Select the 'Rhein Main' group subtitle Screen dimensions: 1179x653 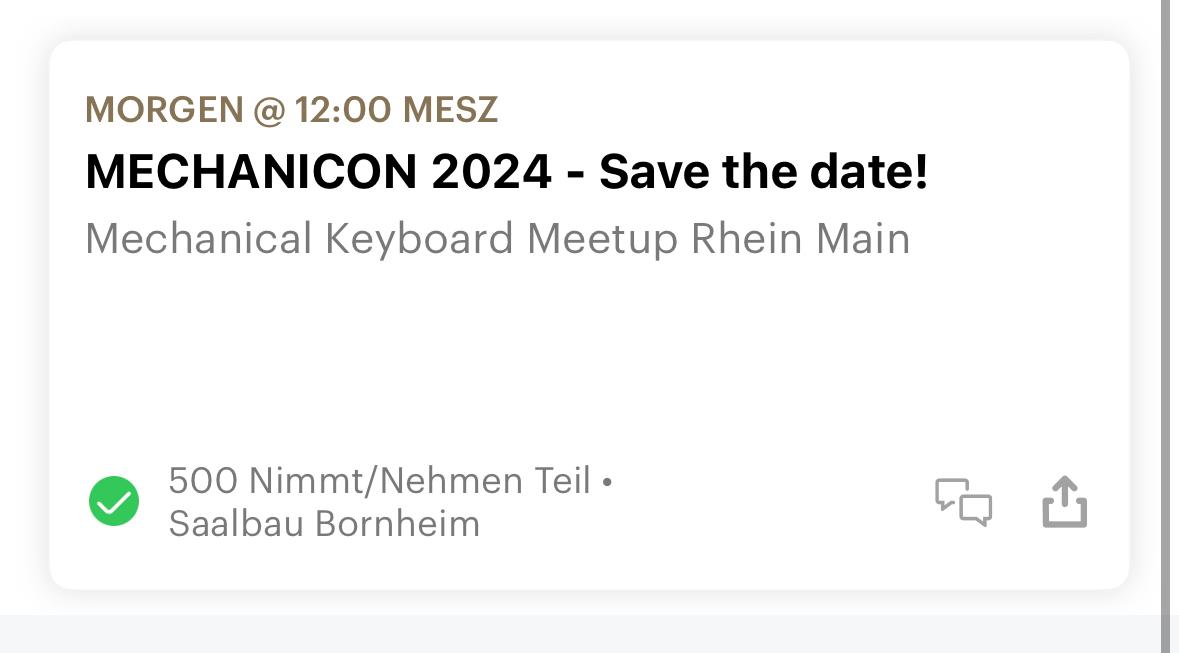pos(801,239)
